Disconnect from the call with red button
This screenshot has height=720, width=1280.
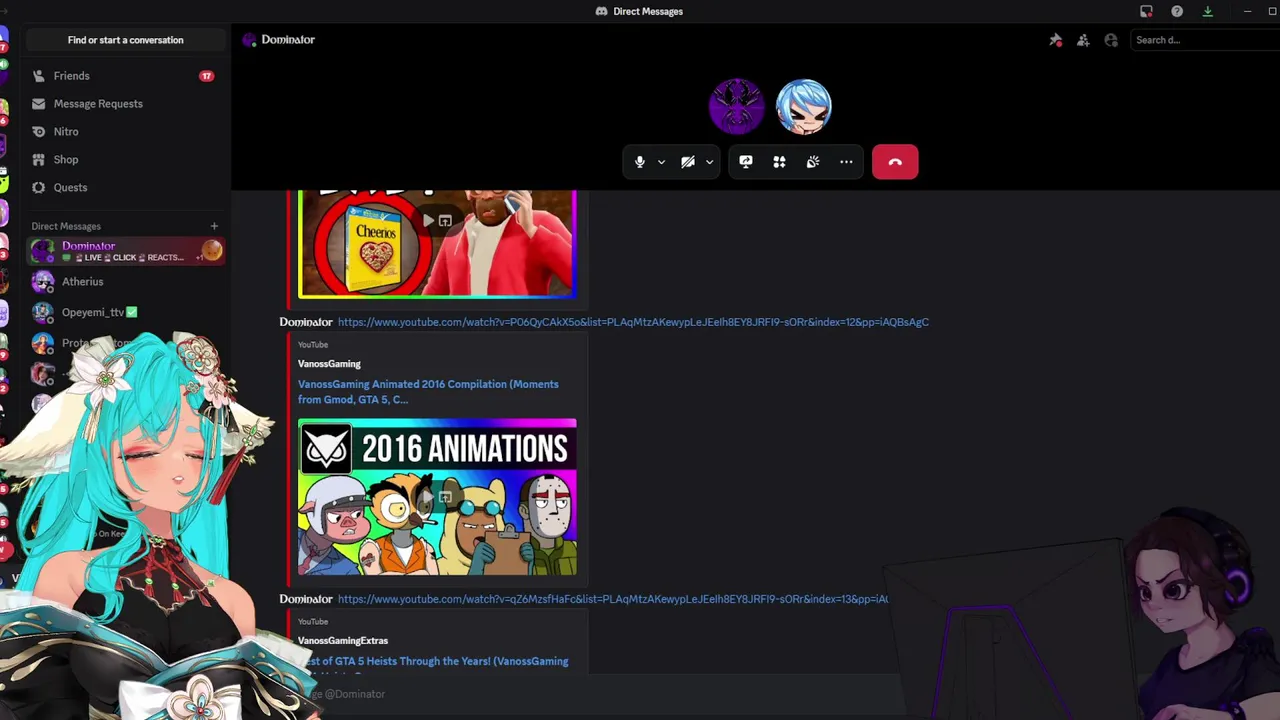point(895,162)
